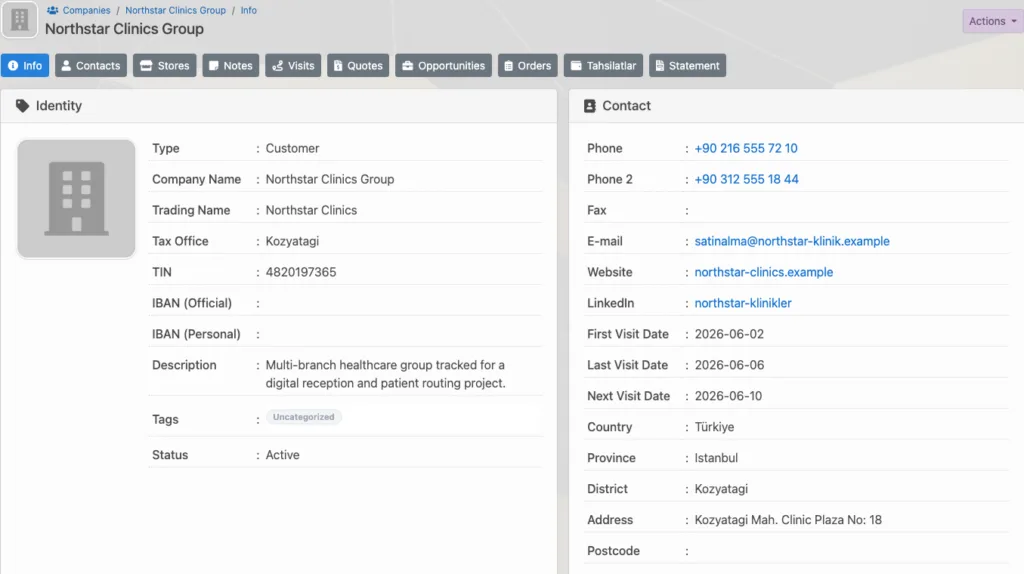Open the Orders tab
Viewport: 1024px width, 574px height.
pyautogui.click(x=528, y=65)
